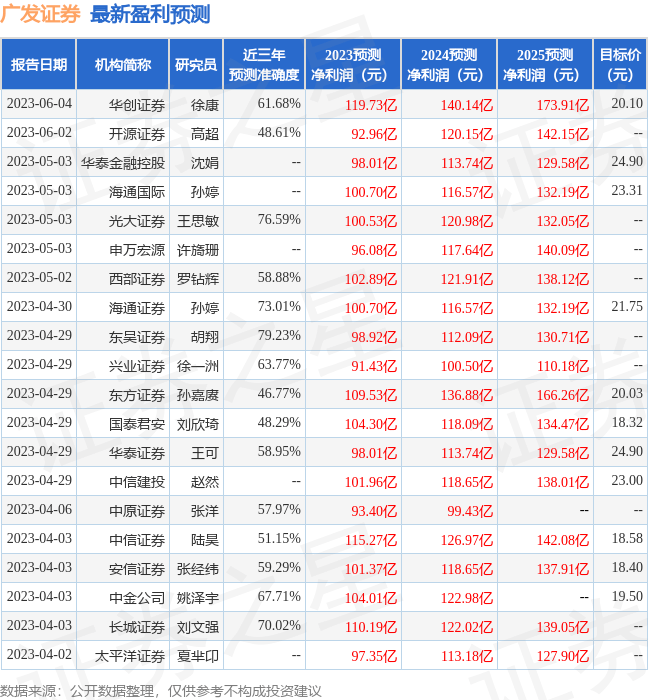Viewport: 648px width, 700px height.
Task: Click the 2023-06-02 report date cell
Action: [39, 133]
